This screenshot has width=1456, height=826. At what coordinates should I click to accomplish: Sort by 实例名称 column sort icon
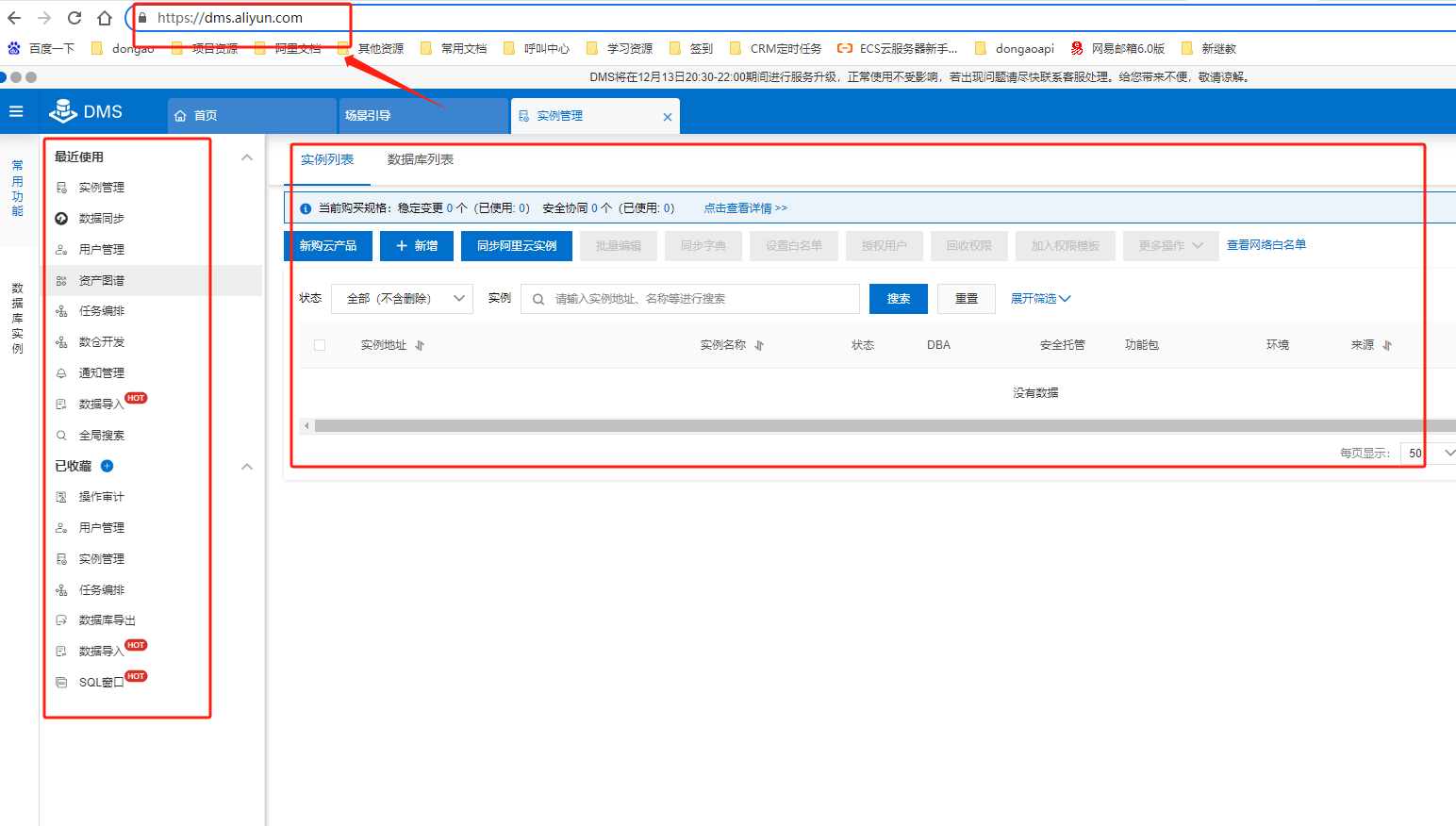(x=759, y=345)
